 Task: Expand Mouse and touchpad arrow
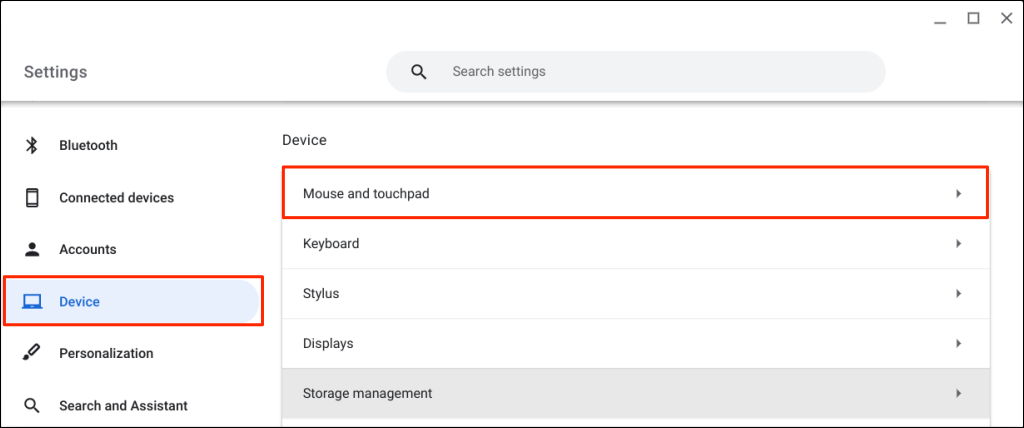coord(958,194)
